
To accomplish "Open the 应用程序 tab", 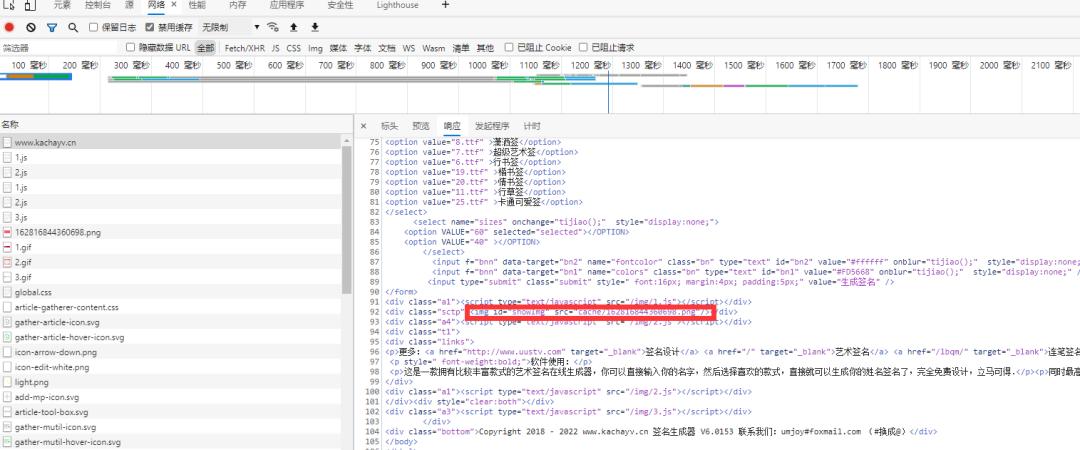I will coord(287,5).
